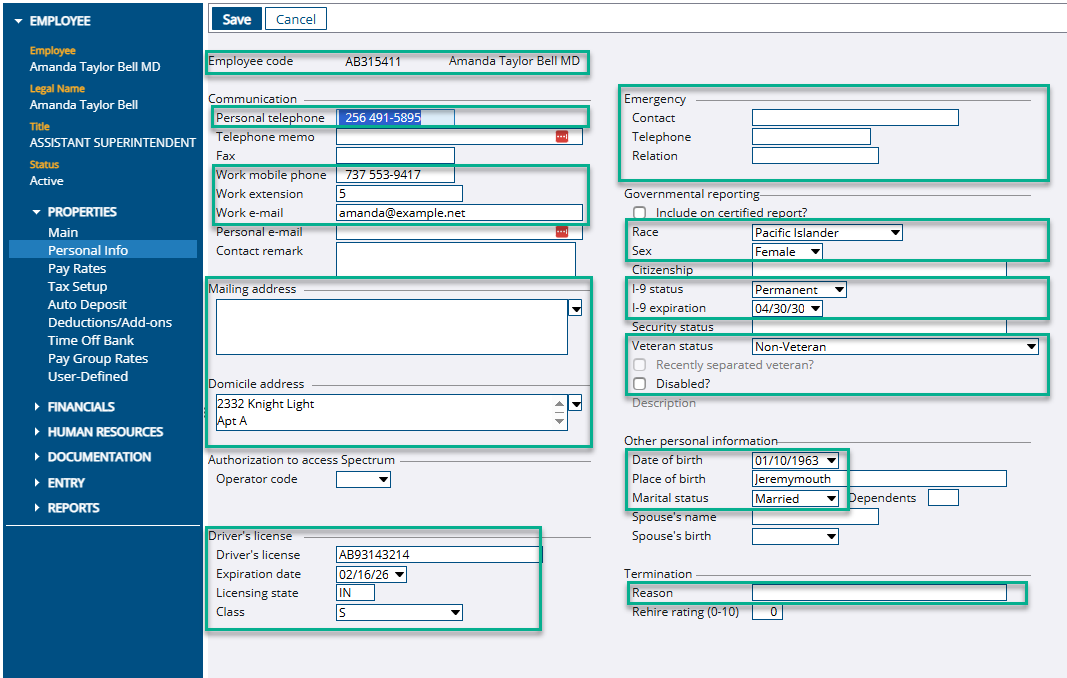
Task: Open the Race dropdown
Action: [896, 233]
